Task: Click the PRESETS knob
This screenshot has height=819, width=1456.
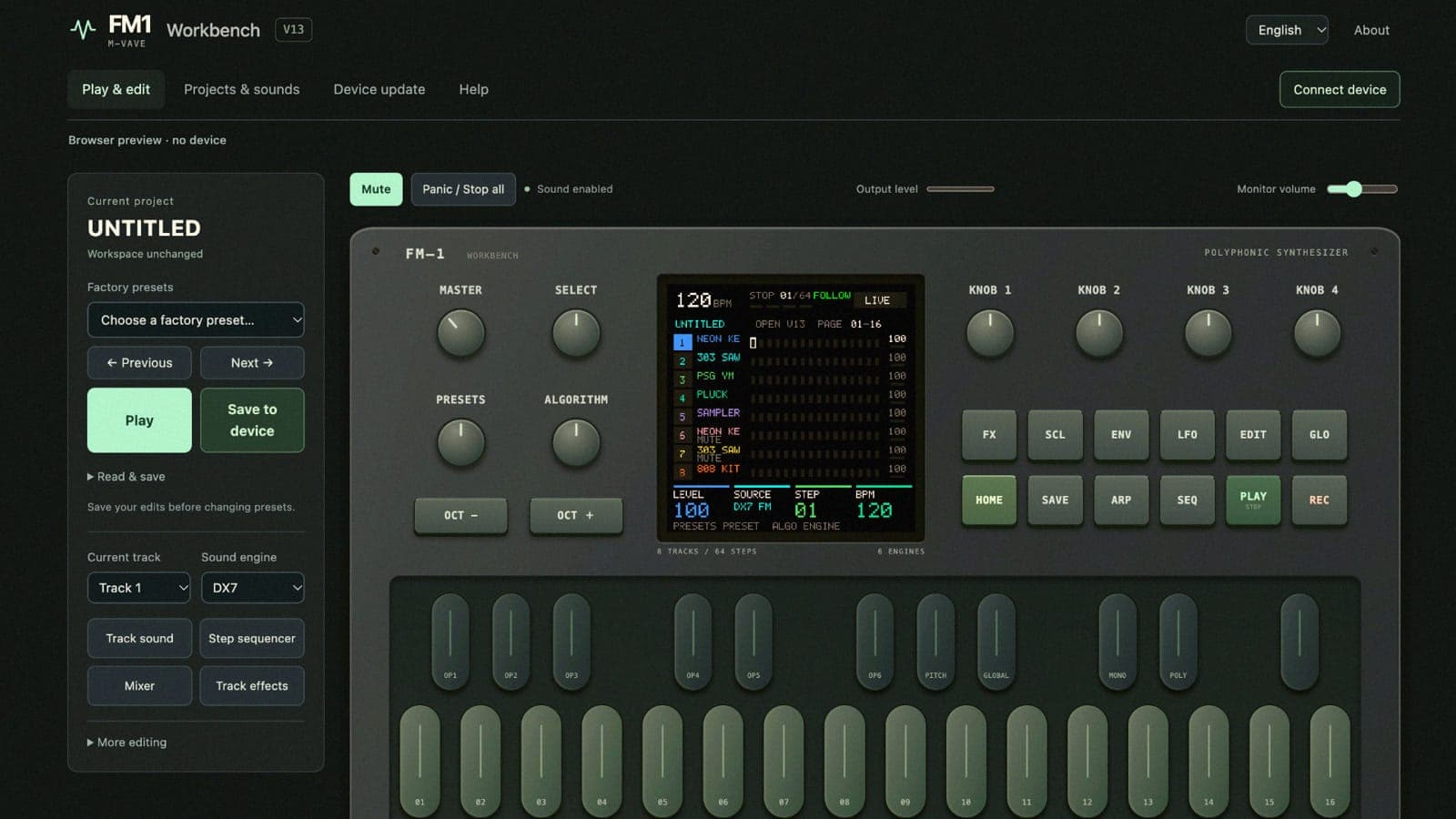Action: click(x=460, y=443)
